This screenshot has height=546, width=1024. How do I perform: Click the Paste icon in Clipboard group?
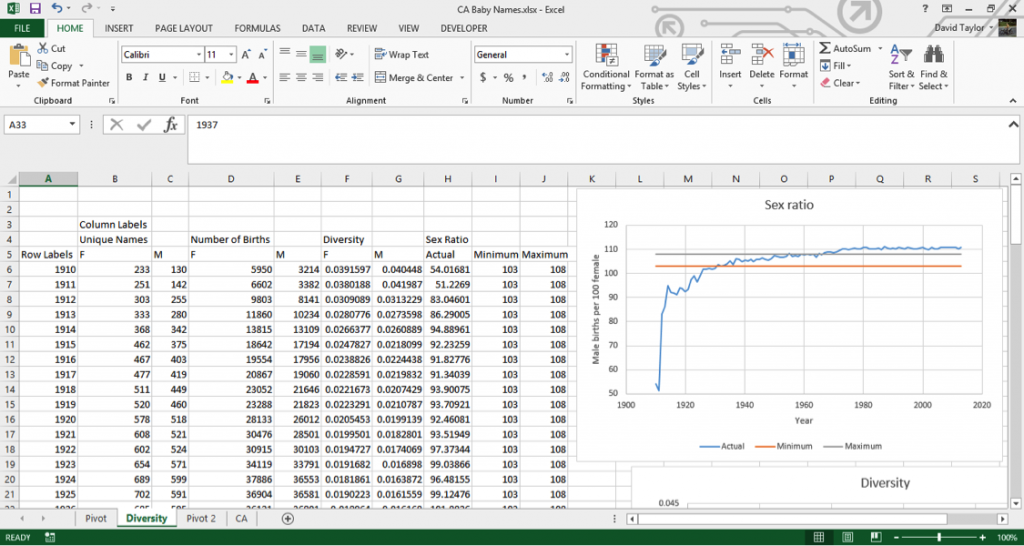[x=18, y=56]
